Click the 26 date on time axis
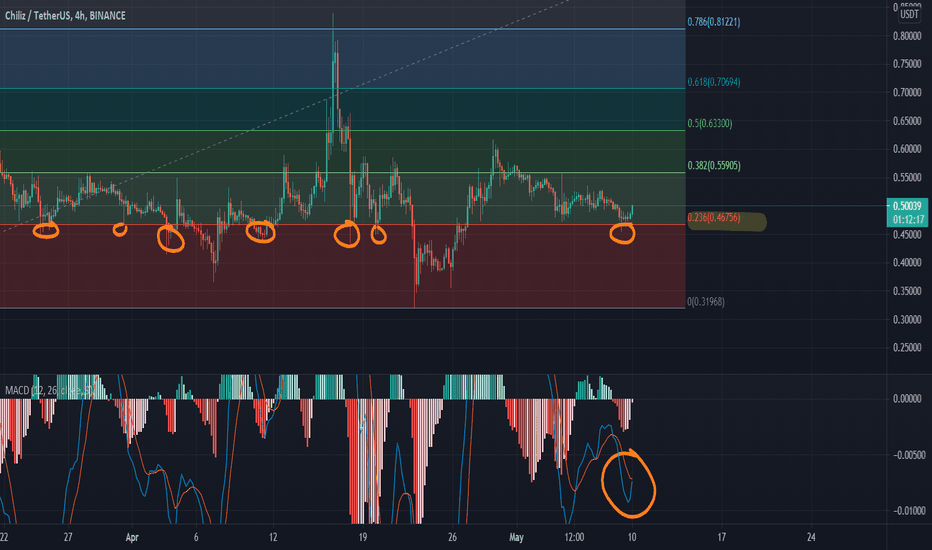The image size is (932, 550). tap(452, 538)
